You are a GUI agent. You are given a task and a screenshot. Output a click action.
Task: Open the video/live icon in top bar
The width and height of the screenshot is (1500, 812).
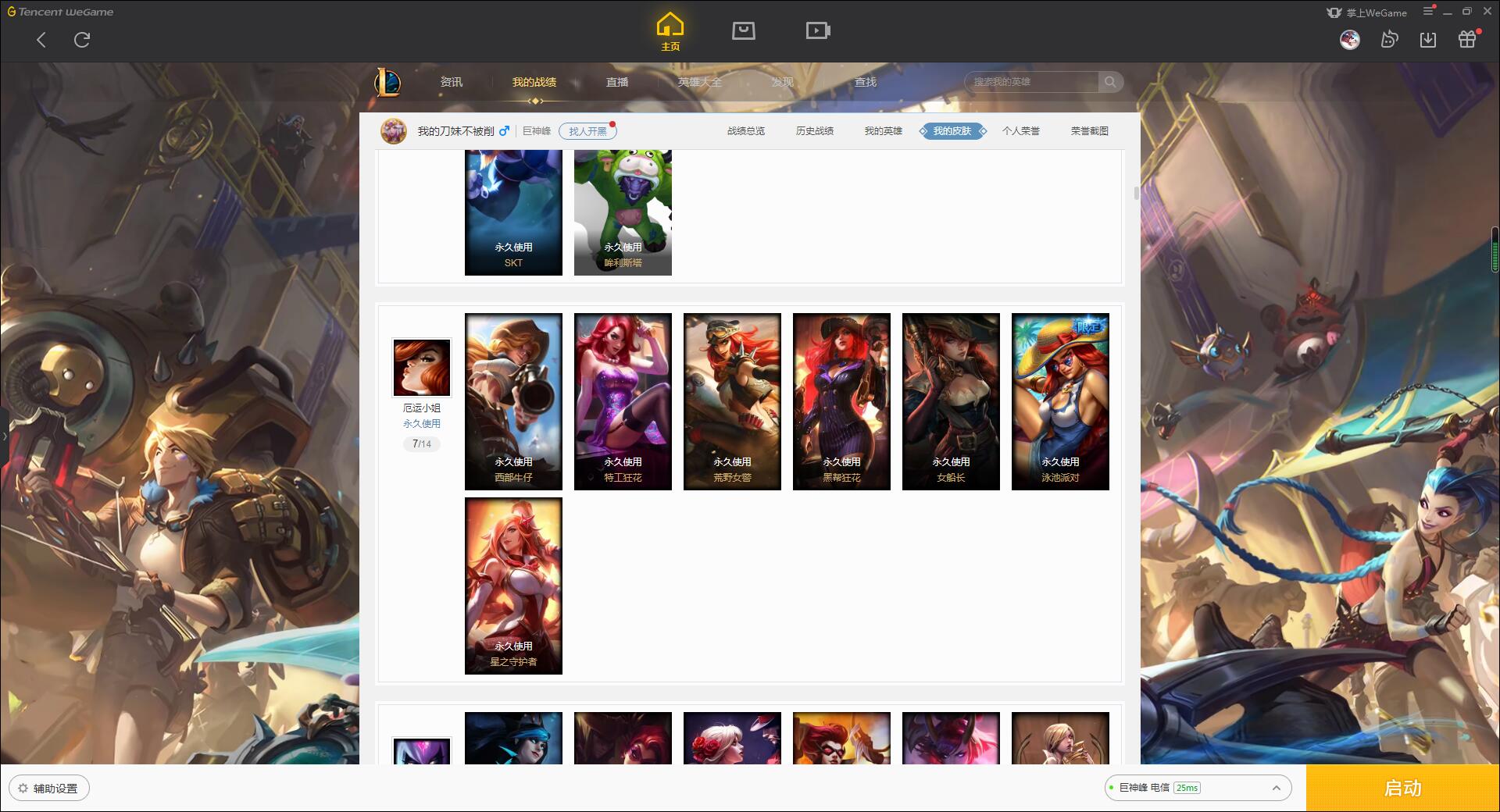tap(818, 31)
